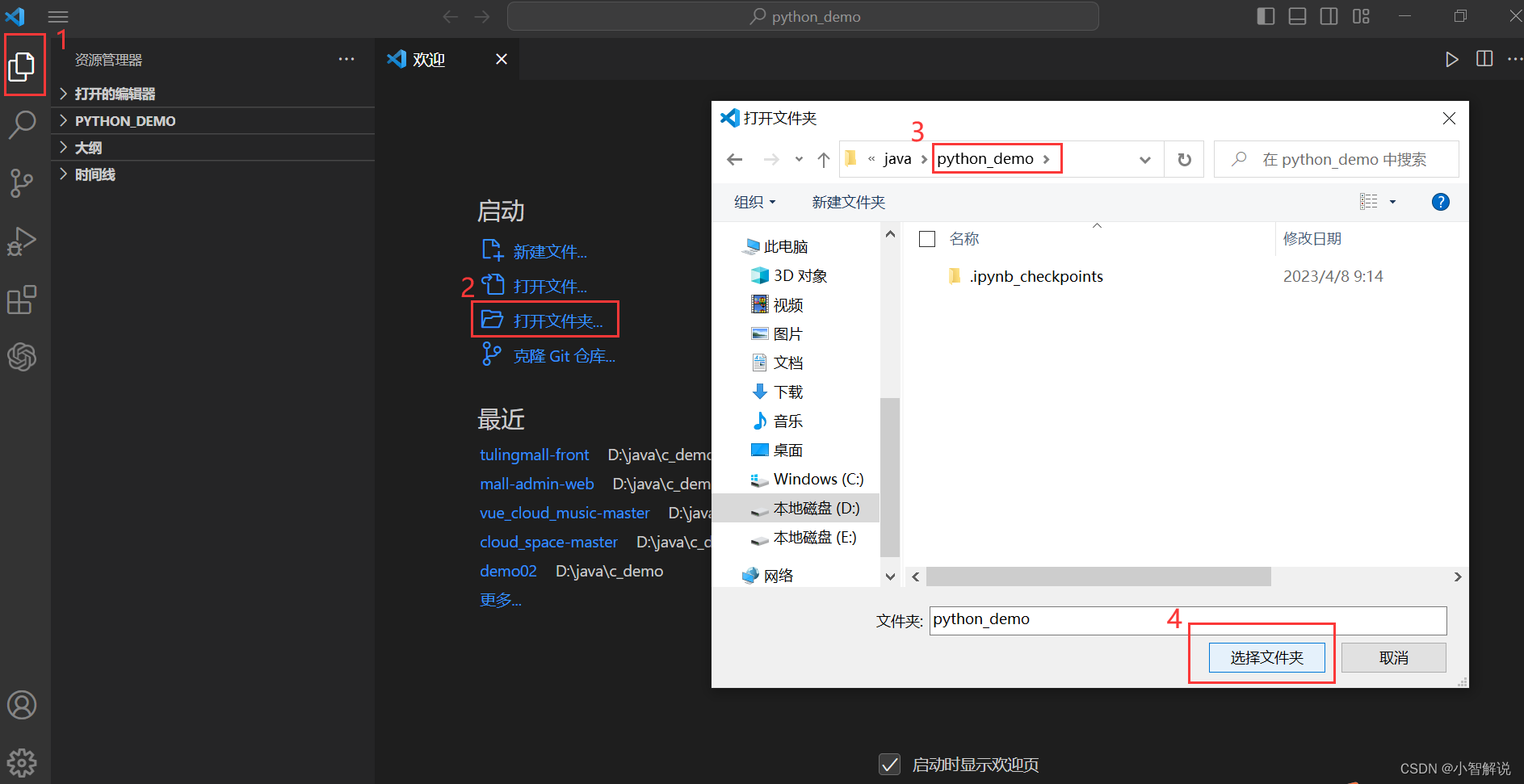Open recent project tulingmall-front
Image resolution: width=1524 pixels, height=784 pixels.
[x=535, y=455]
